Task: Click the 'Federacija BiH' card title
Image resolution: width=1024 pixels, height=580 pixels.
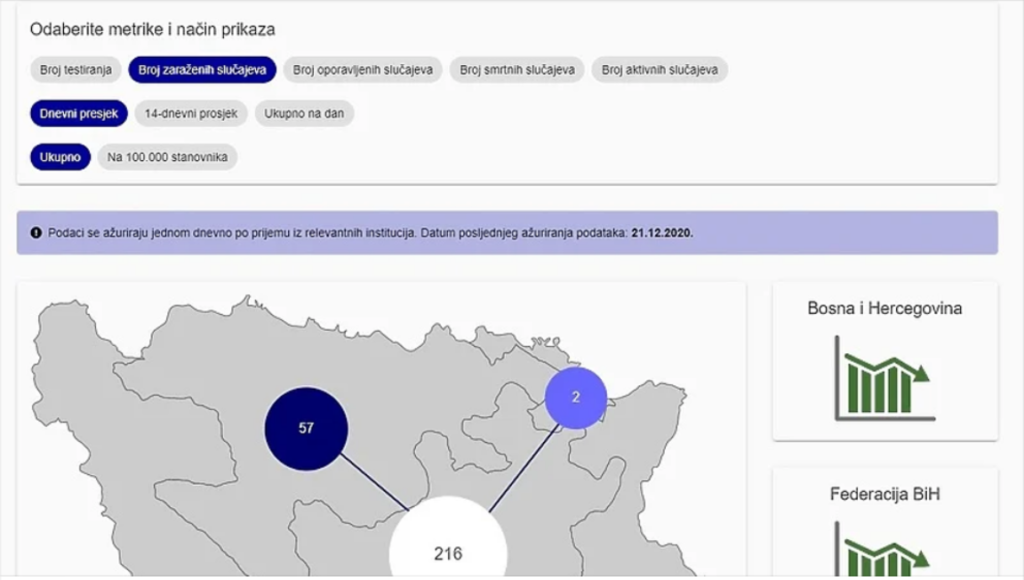Action: pos(885,494)
